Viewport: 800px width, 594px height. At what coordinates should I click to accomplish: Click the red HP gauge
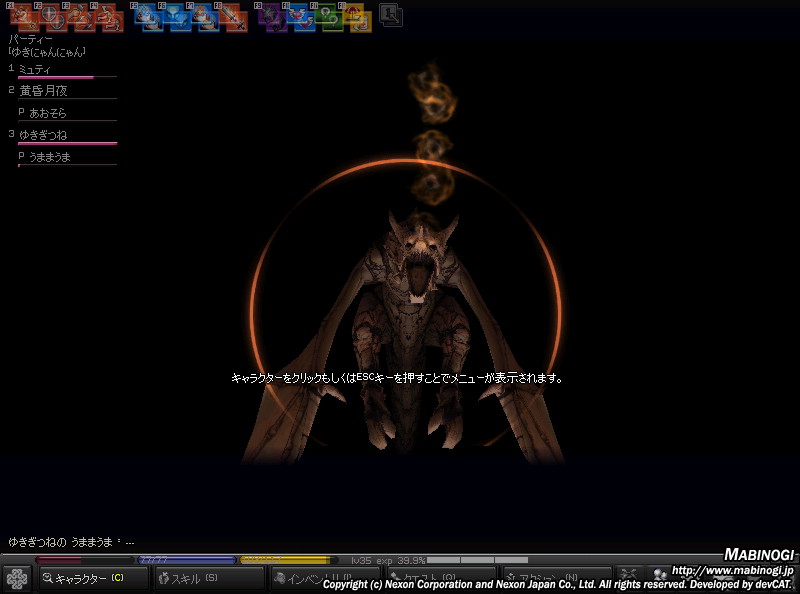[83, 560]
